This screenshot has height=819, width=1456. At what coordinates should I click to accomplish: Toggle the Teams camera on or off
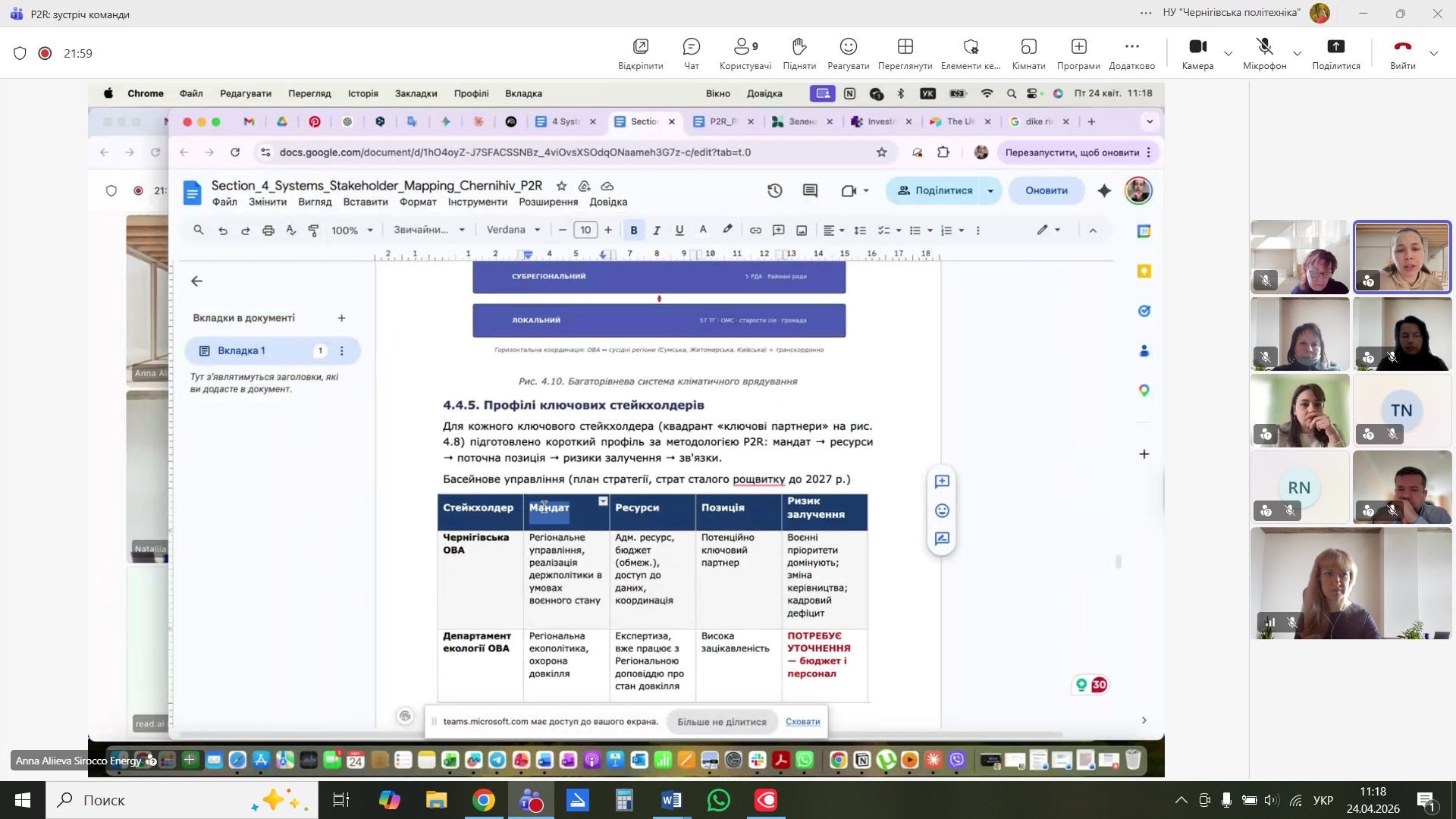click(x=1197, y=47)
